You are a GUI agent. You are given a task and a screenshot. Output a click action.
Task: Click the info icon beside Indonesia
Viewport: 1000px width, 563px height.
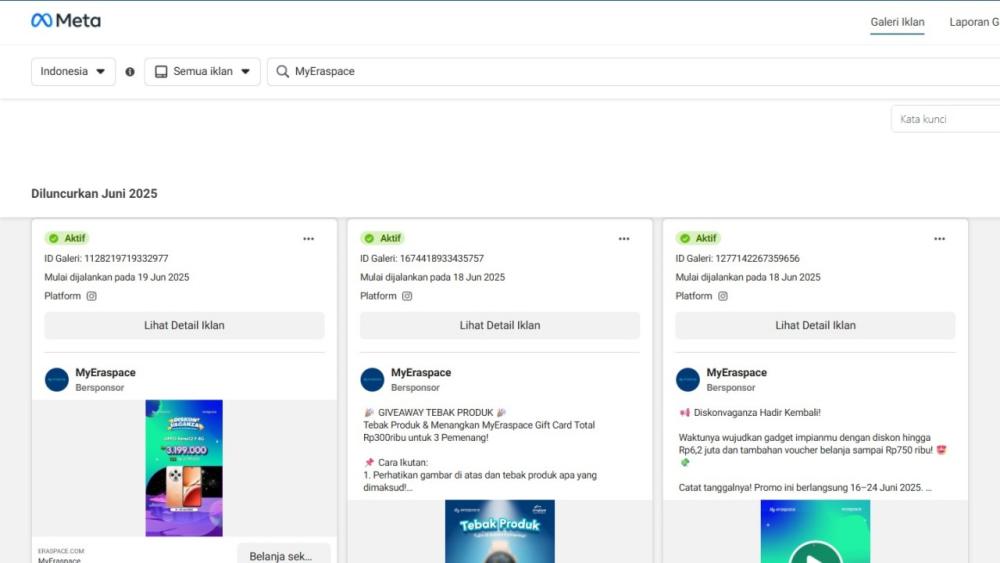(x=130, y=72)
